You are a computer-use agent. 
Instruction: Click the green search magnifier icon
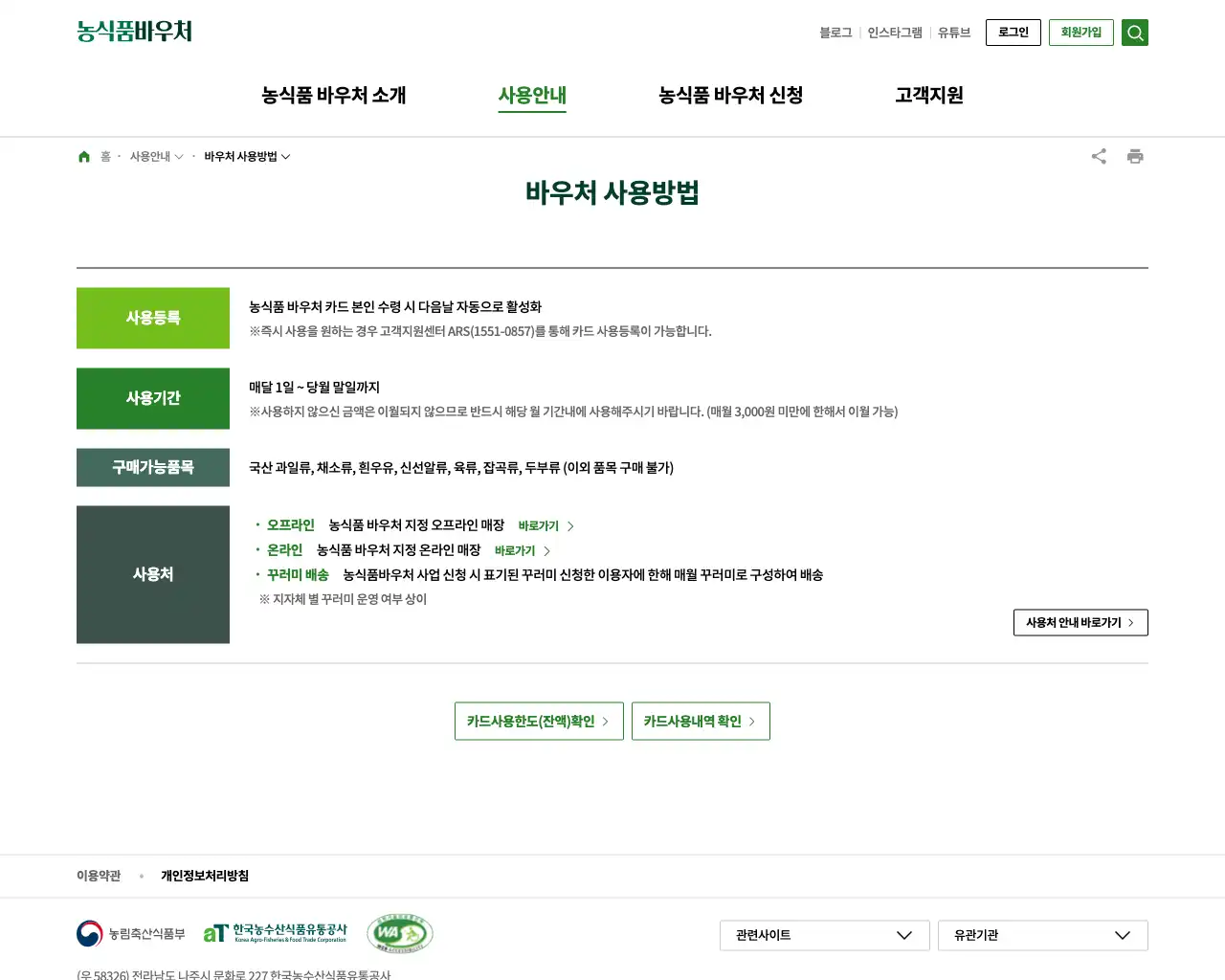(1134, 33)
